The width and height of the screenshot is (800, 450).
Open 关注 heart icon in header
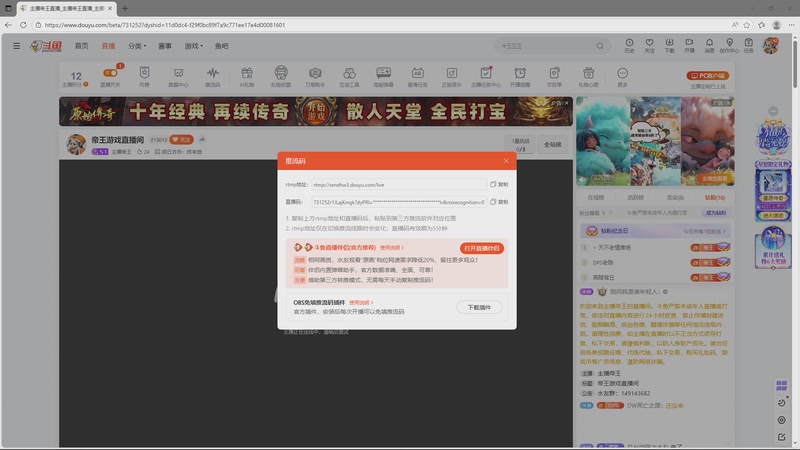click(649, 45)
